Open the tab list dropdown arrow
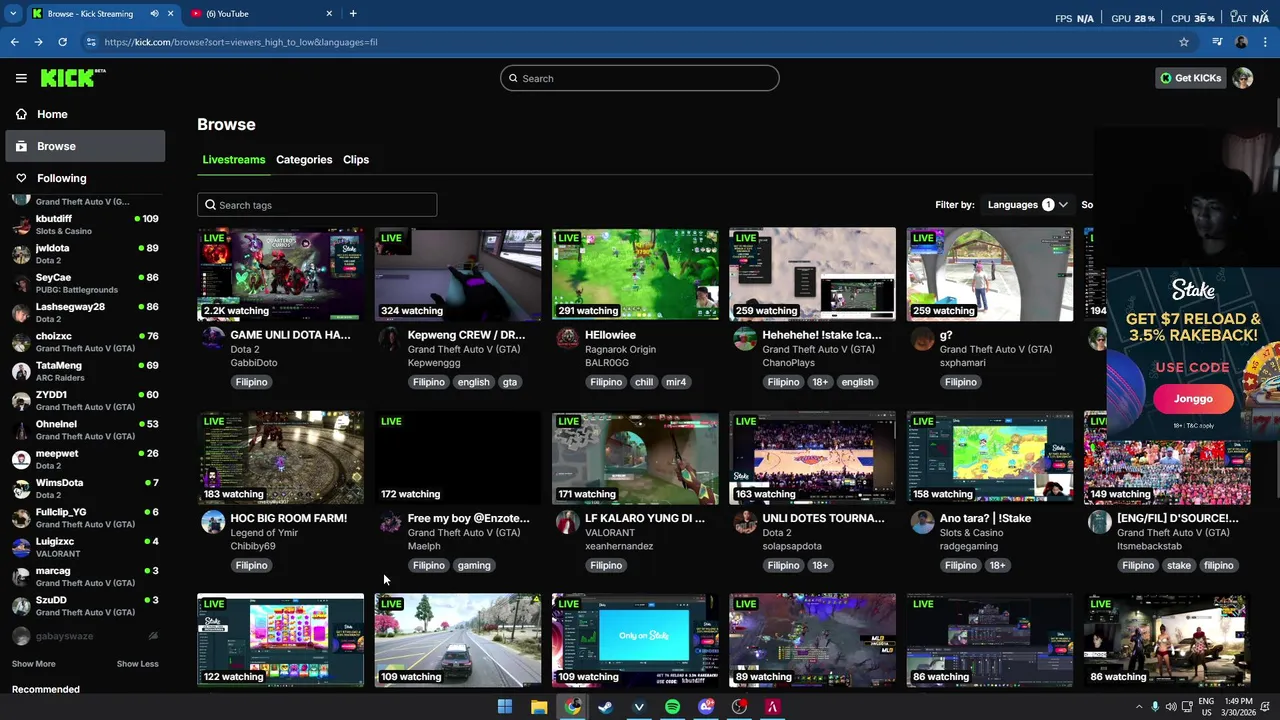 coord(13,13)
